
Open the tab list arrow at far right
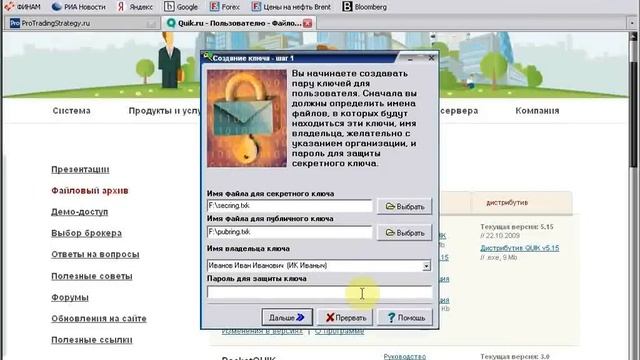point(632,23)
